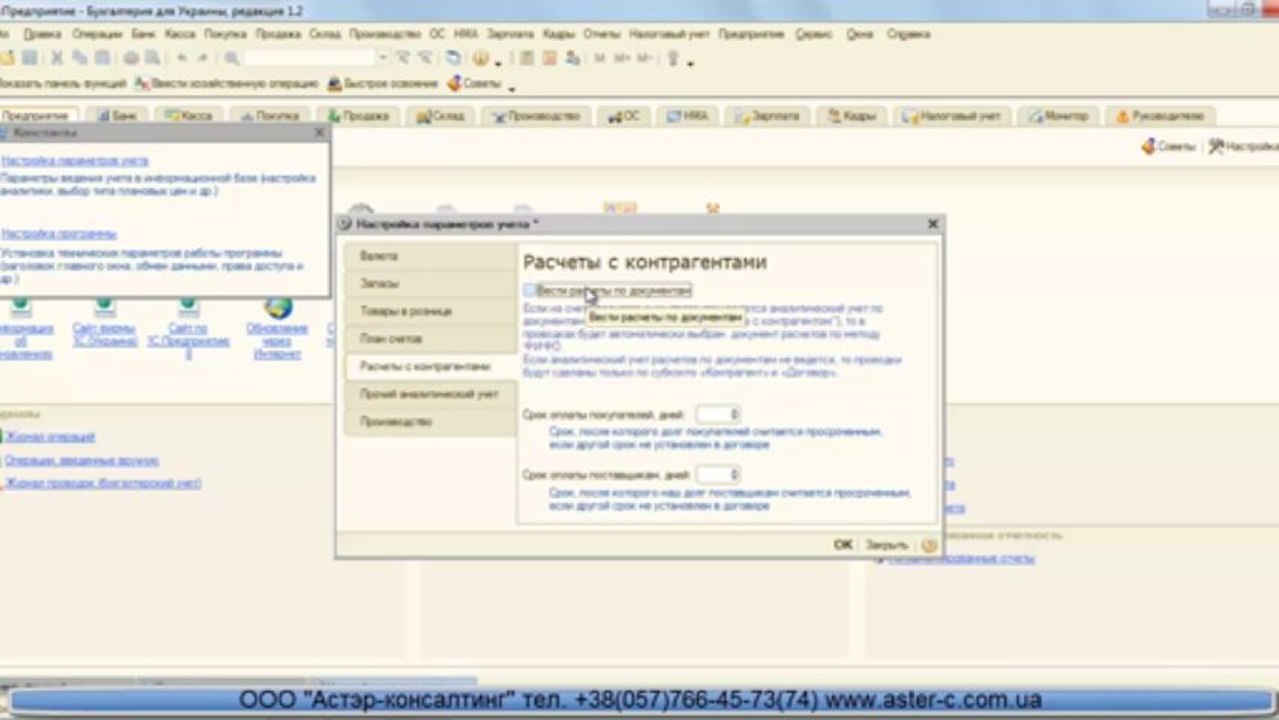Click the M- memory button in toolbar
This screenshot has height=720, width=1279.
(645, 58)
